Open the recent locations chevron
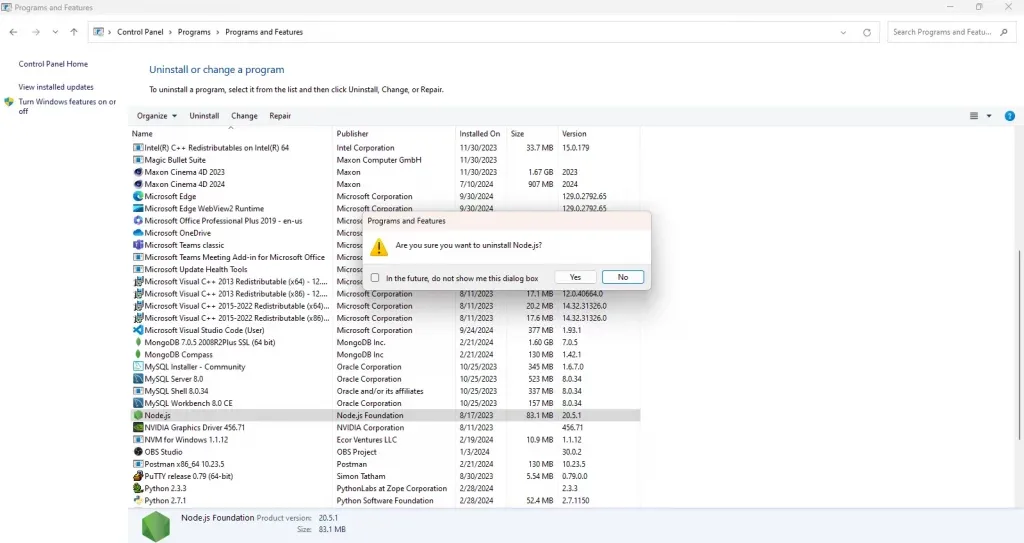This screenshot has height=543, width=1024. tap(55, 32)
